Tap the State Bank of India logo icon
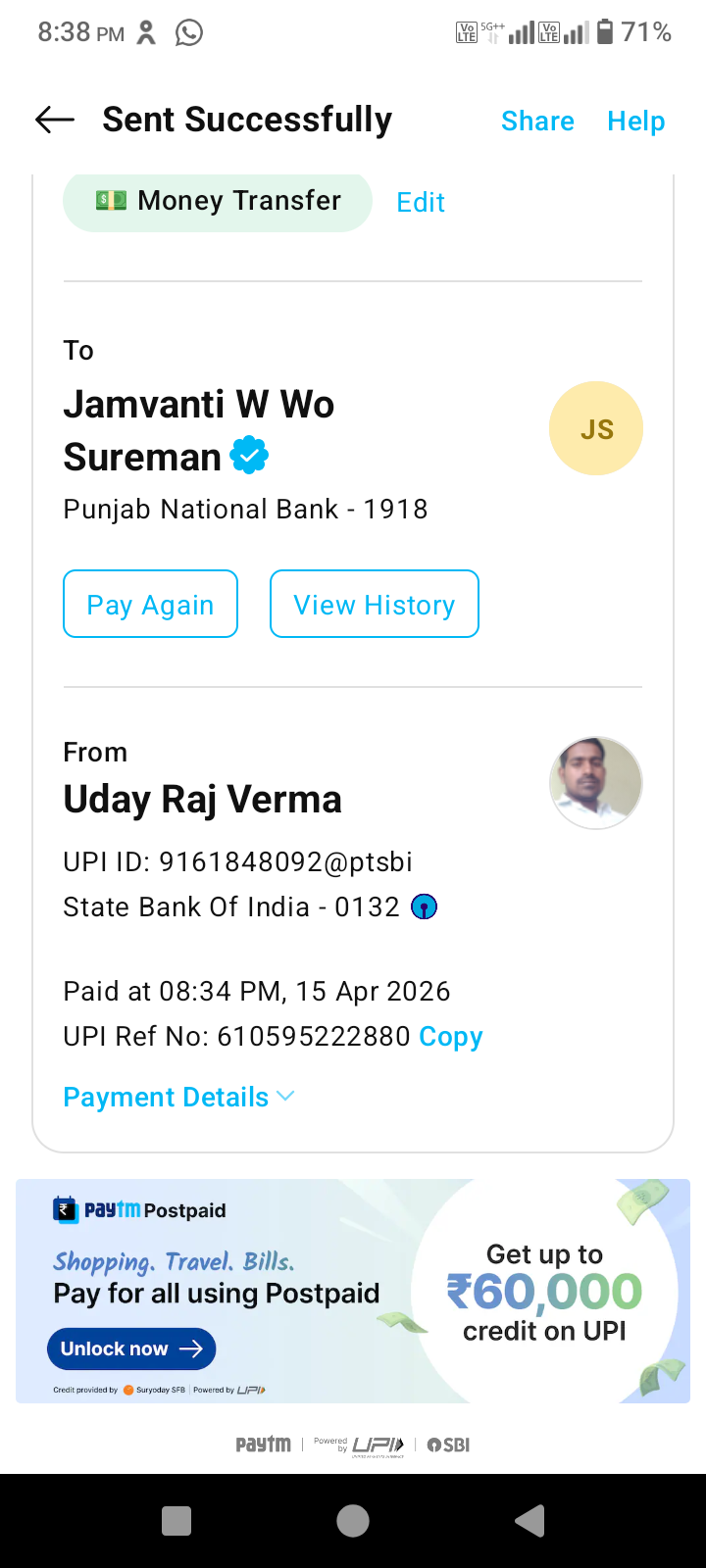 [x=424, y=907]
